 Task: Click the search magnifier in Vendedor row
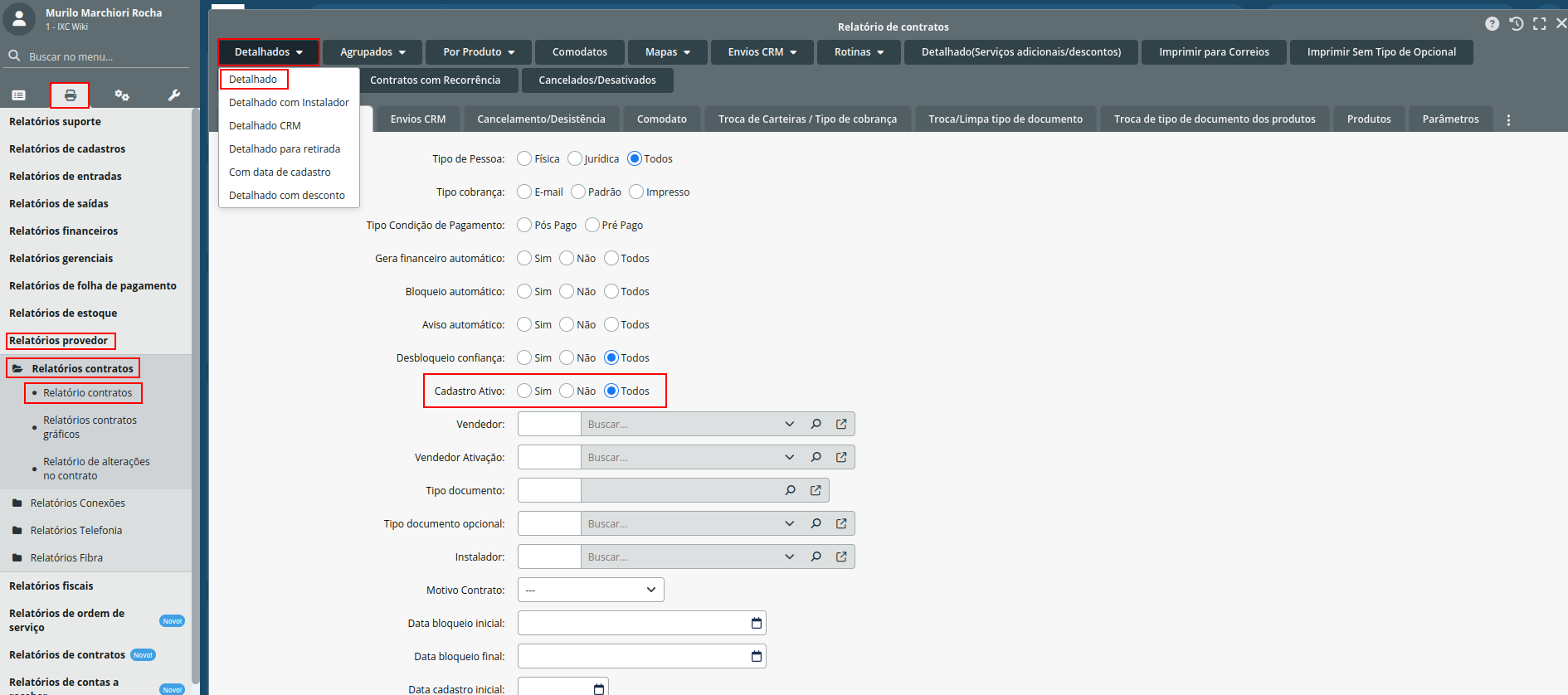tap(816, 424)
